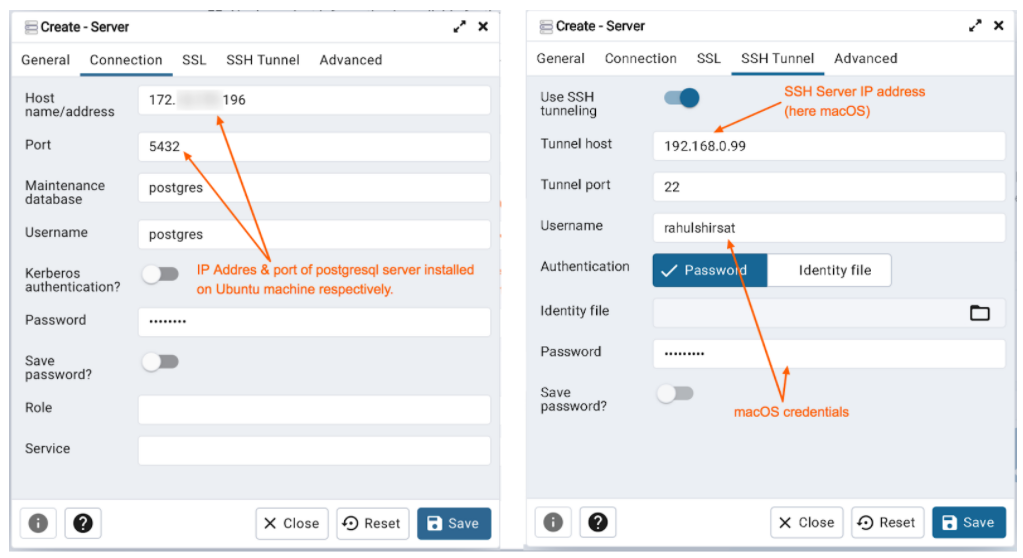Choose Password authentication option

click(710, 270)
